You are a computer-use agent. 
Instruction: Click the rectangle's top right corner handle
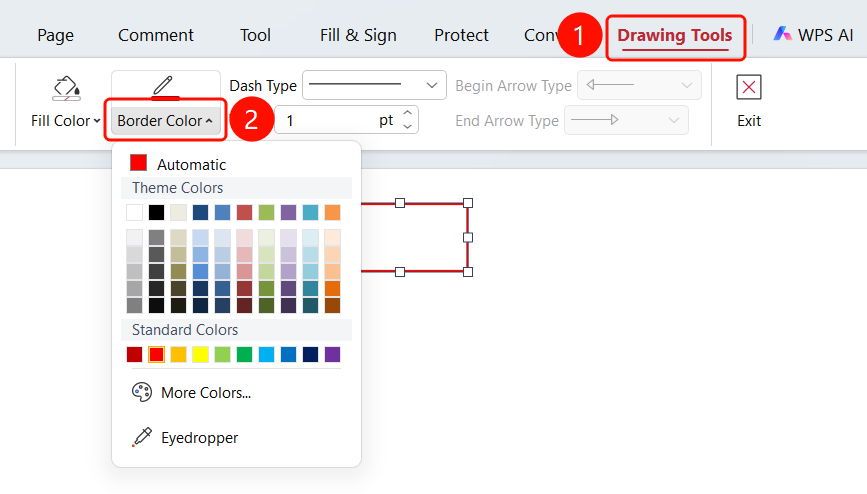tap(468, 203)
